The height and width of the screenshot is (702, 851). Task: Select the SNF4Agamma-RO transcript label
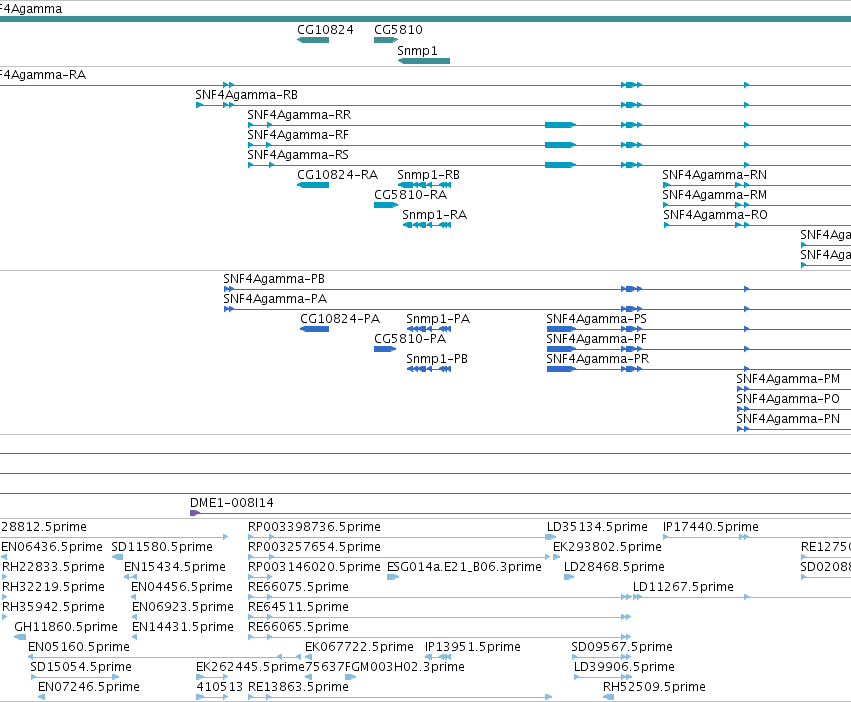pos(715,215)
